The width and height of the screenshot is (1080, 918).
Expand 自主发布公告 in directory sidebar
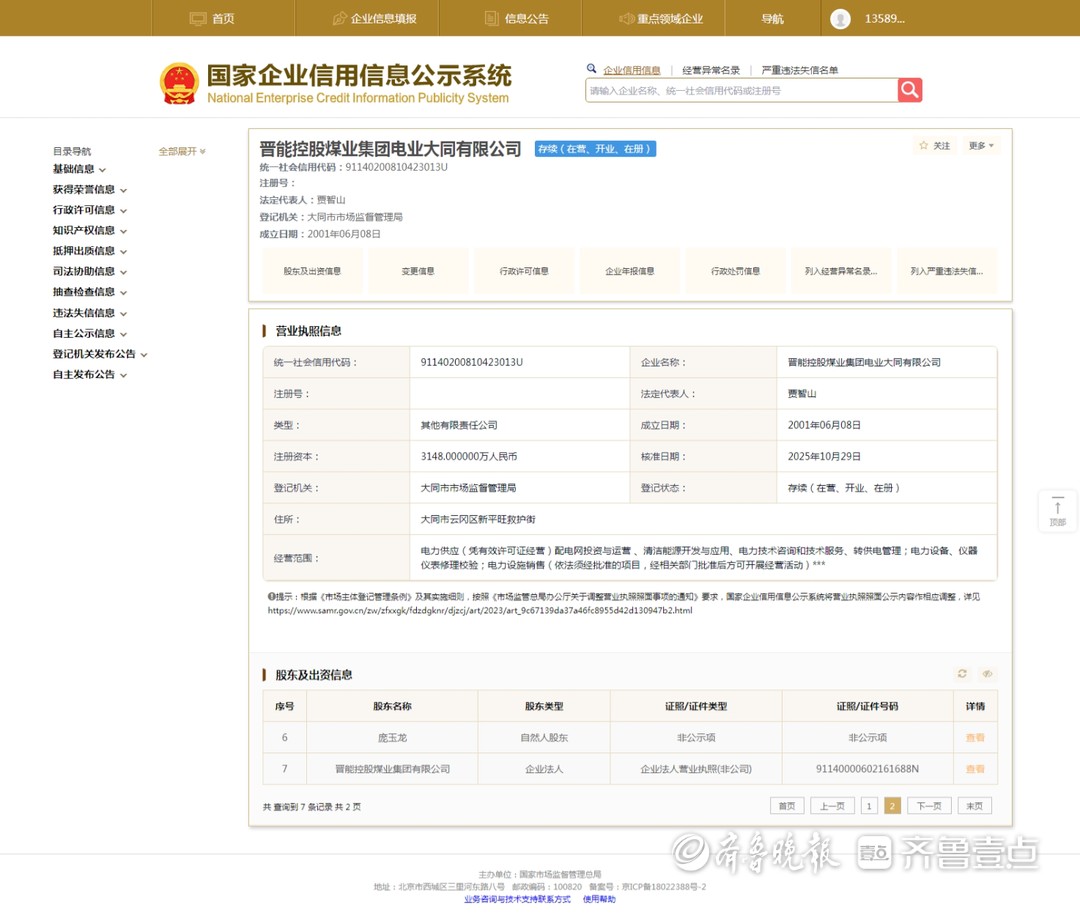point(90,375)
